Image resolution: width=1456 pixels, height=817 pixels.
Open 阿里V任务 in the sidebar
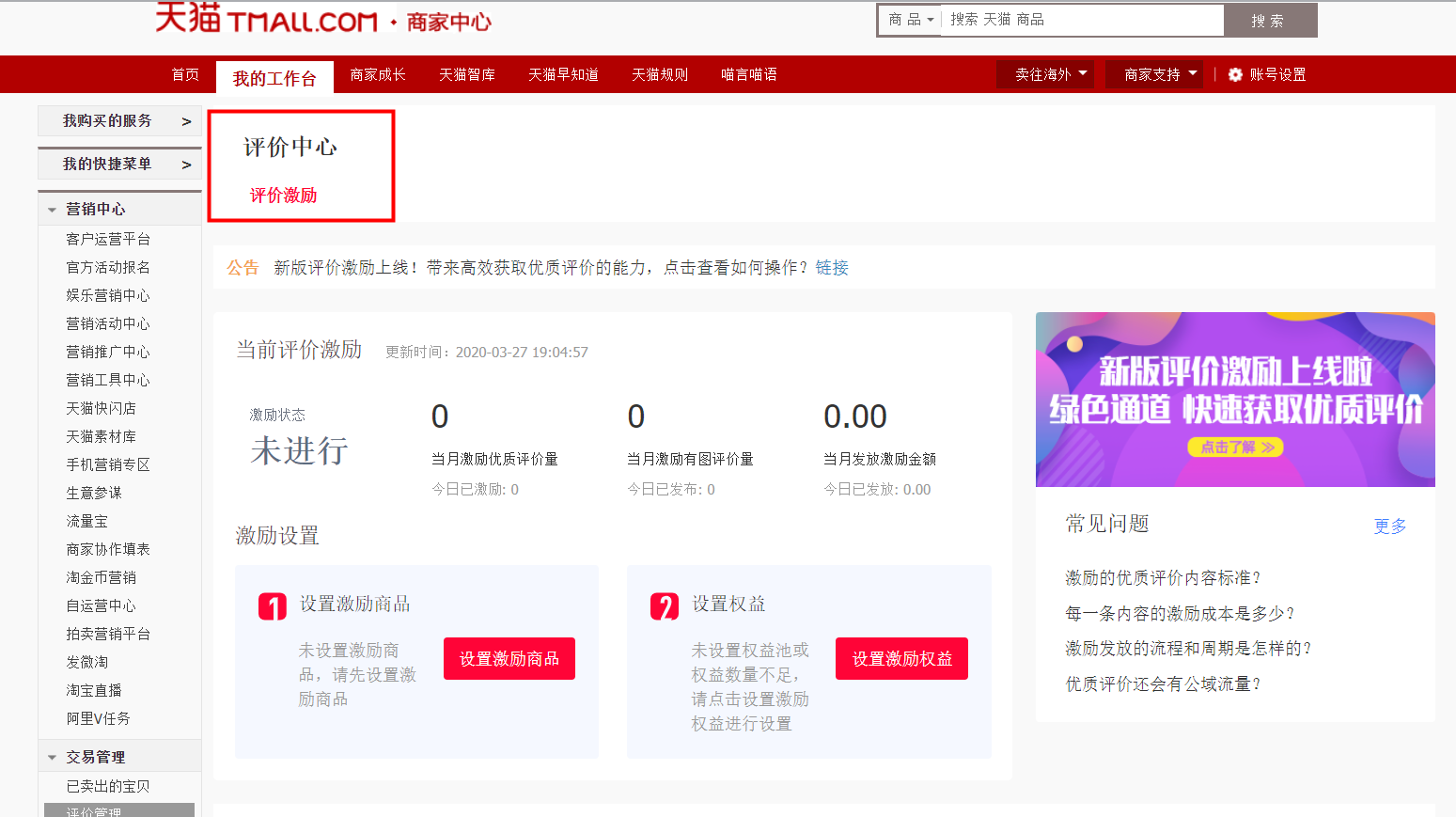[98, 718]
